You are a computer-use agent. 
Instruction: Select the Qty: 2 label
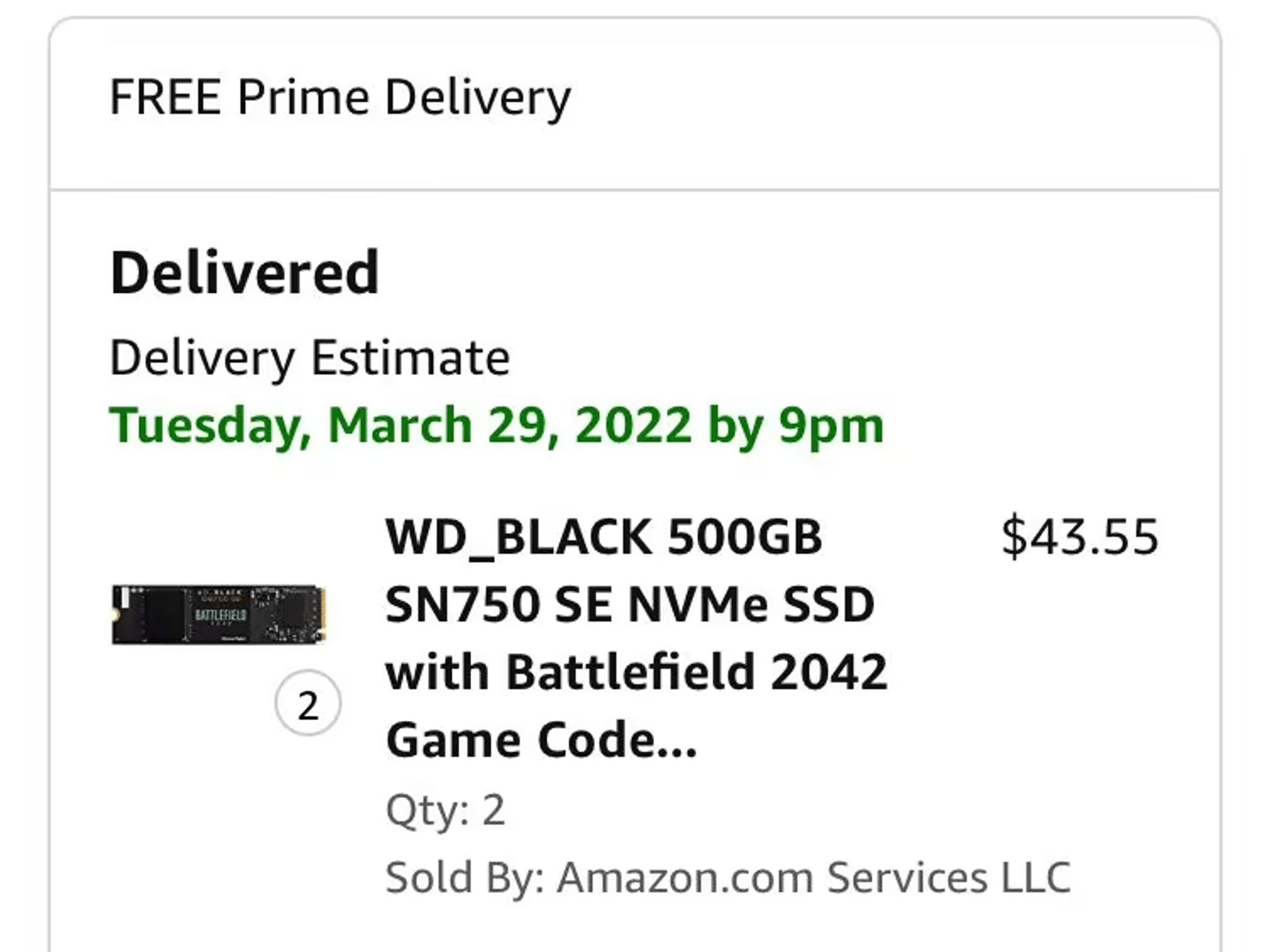point(445,809)
